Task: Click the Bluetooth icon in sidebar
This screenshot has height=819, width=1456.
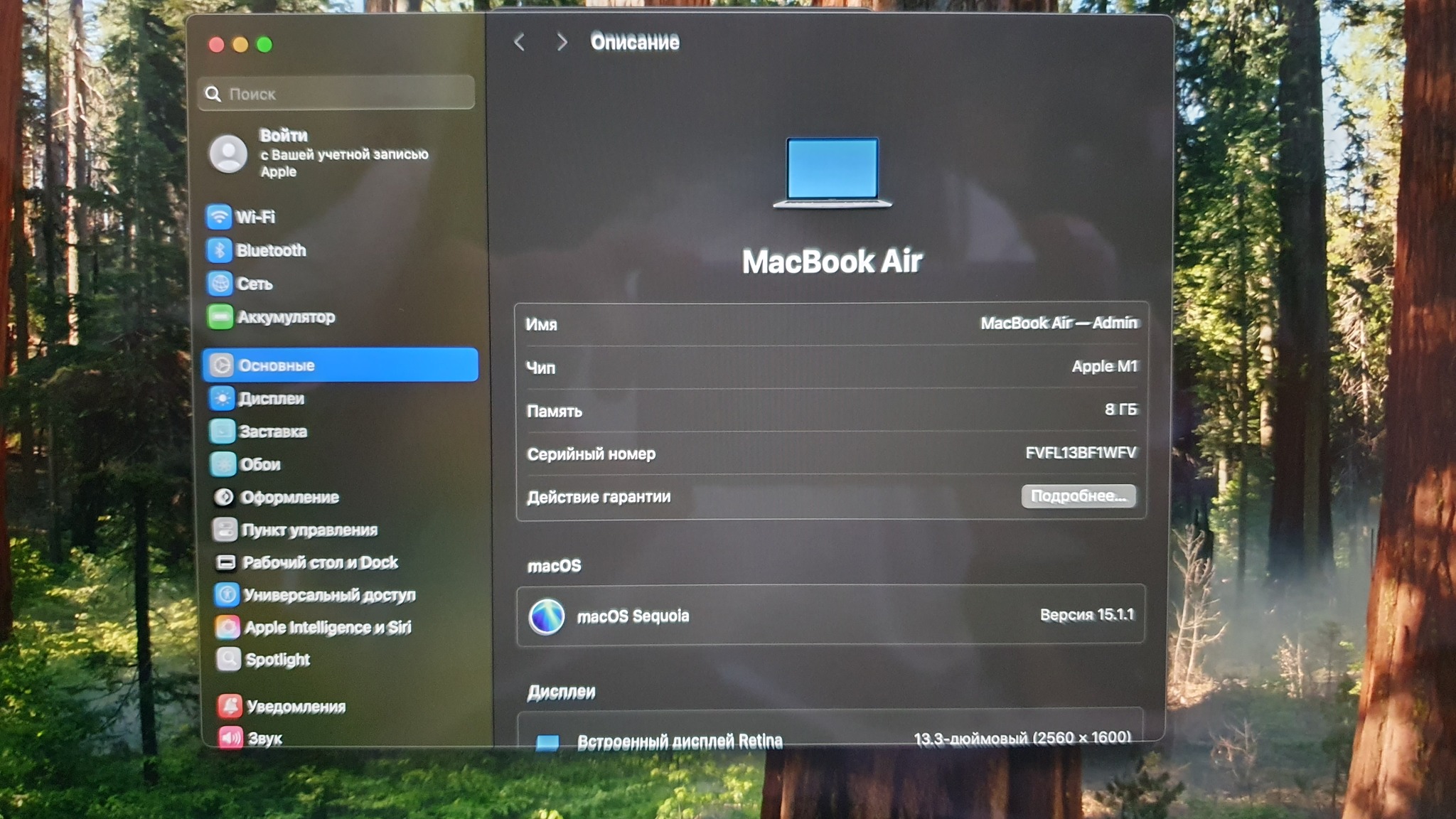Action: click(219, 250)
